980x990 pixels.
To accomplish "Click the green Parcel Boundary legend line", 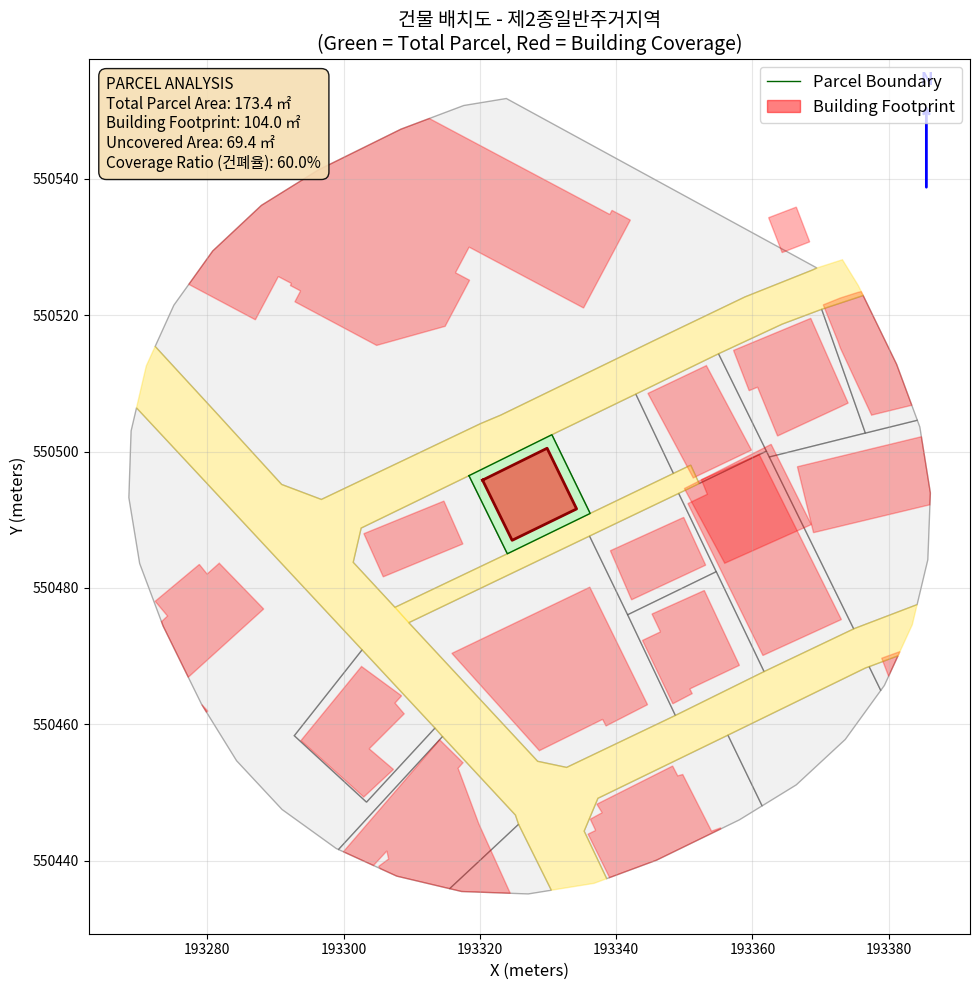I will point(785,81).
